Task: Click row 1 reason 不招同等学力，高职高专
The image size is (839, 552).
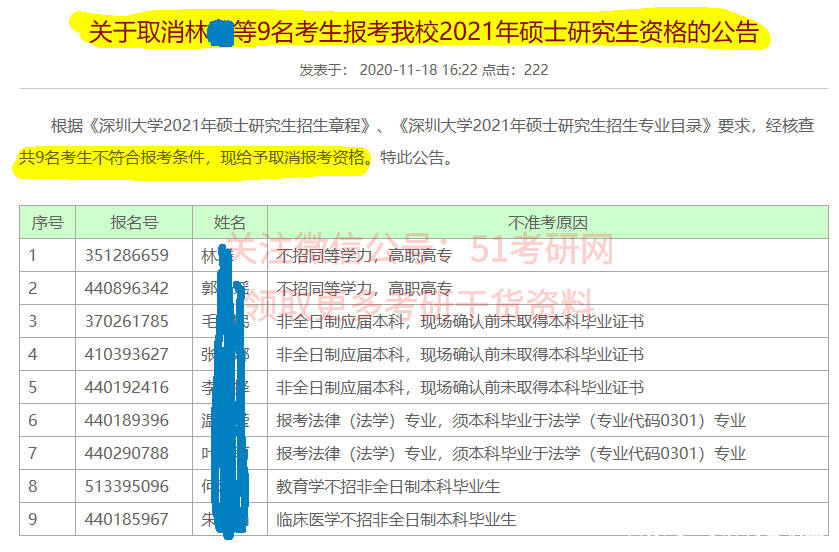Action: click(x=364, y=256)
